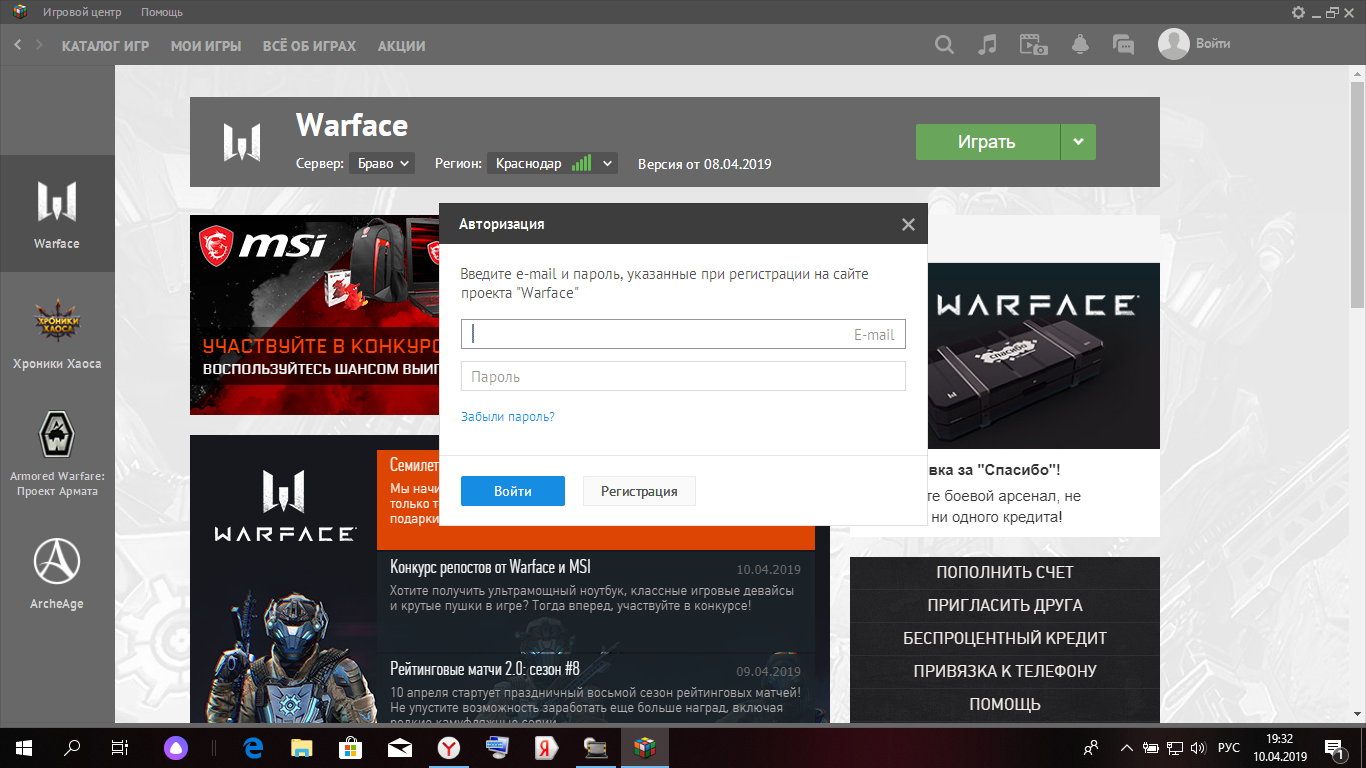1366x768 pixels.
Task: Open ПРИВЯЗКА К ТЕЛЕФОНУ link
Action: click(1005, 672)
